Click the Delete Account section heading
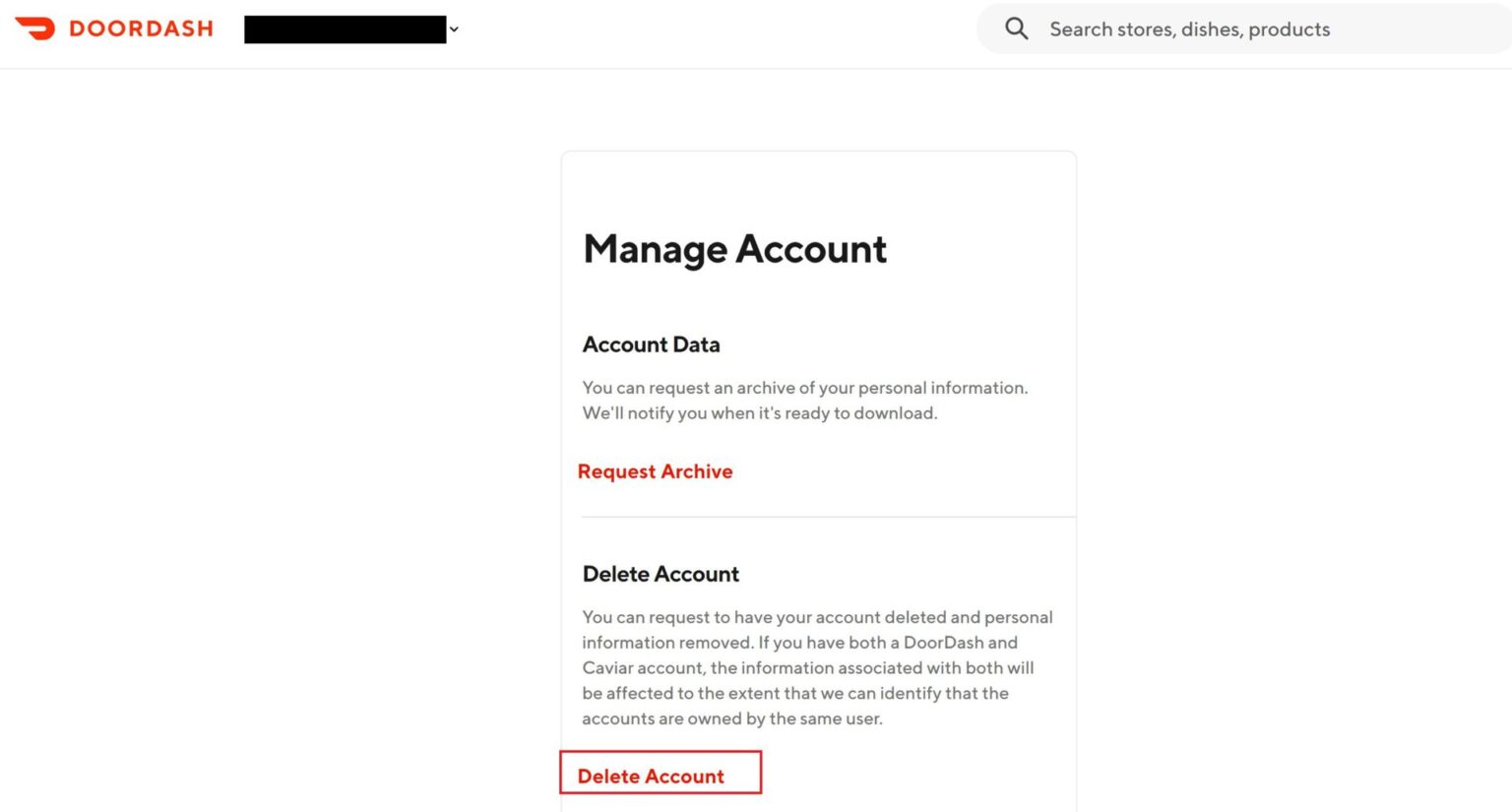The height and width of the screenshot is (812, 1512). (661, 573)
